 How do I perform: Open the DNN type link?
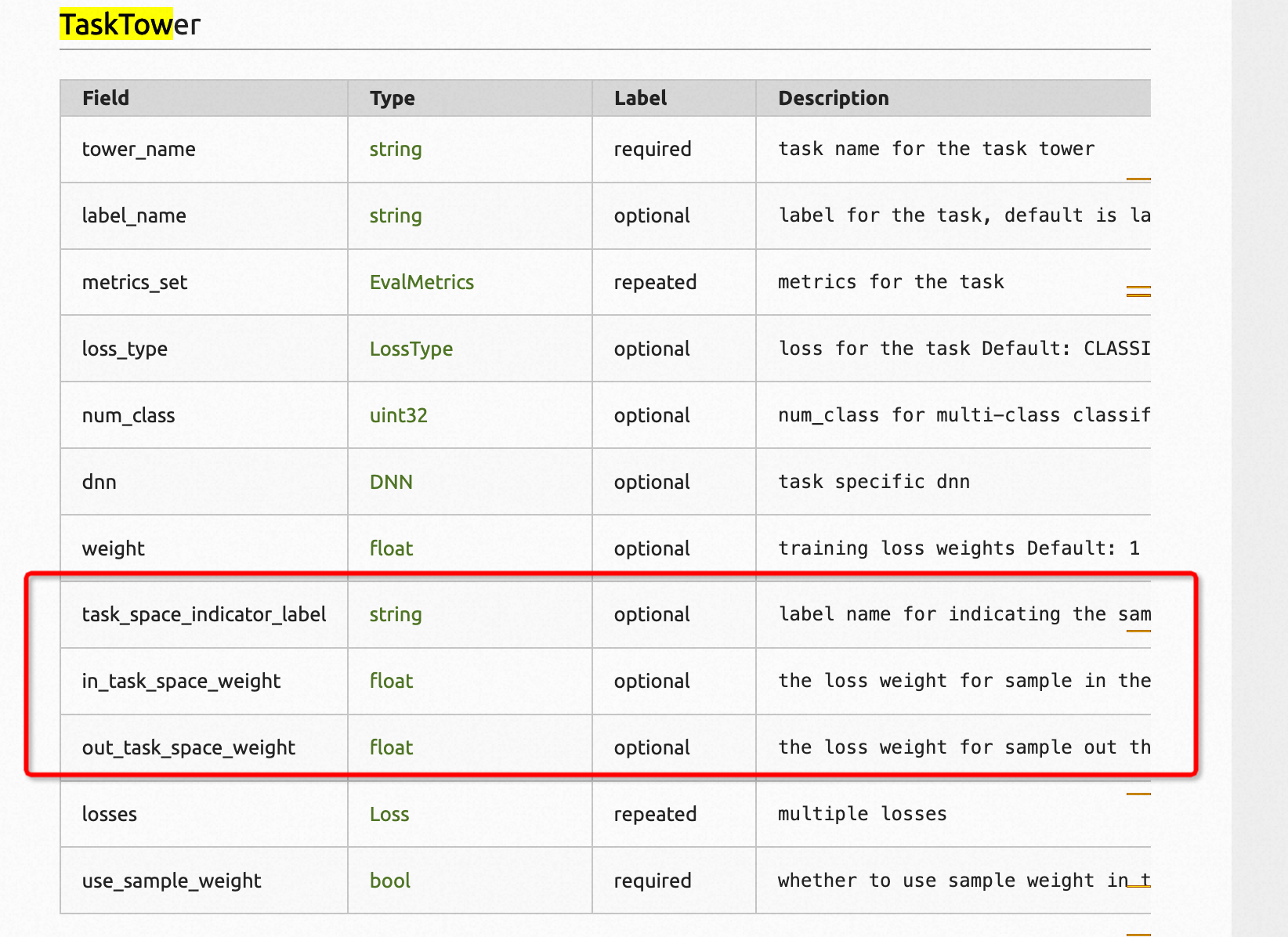(391, 482)
